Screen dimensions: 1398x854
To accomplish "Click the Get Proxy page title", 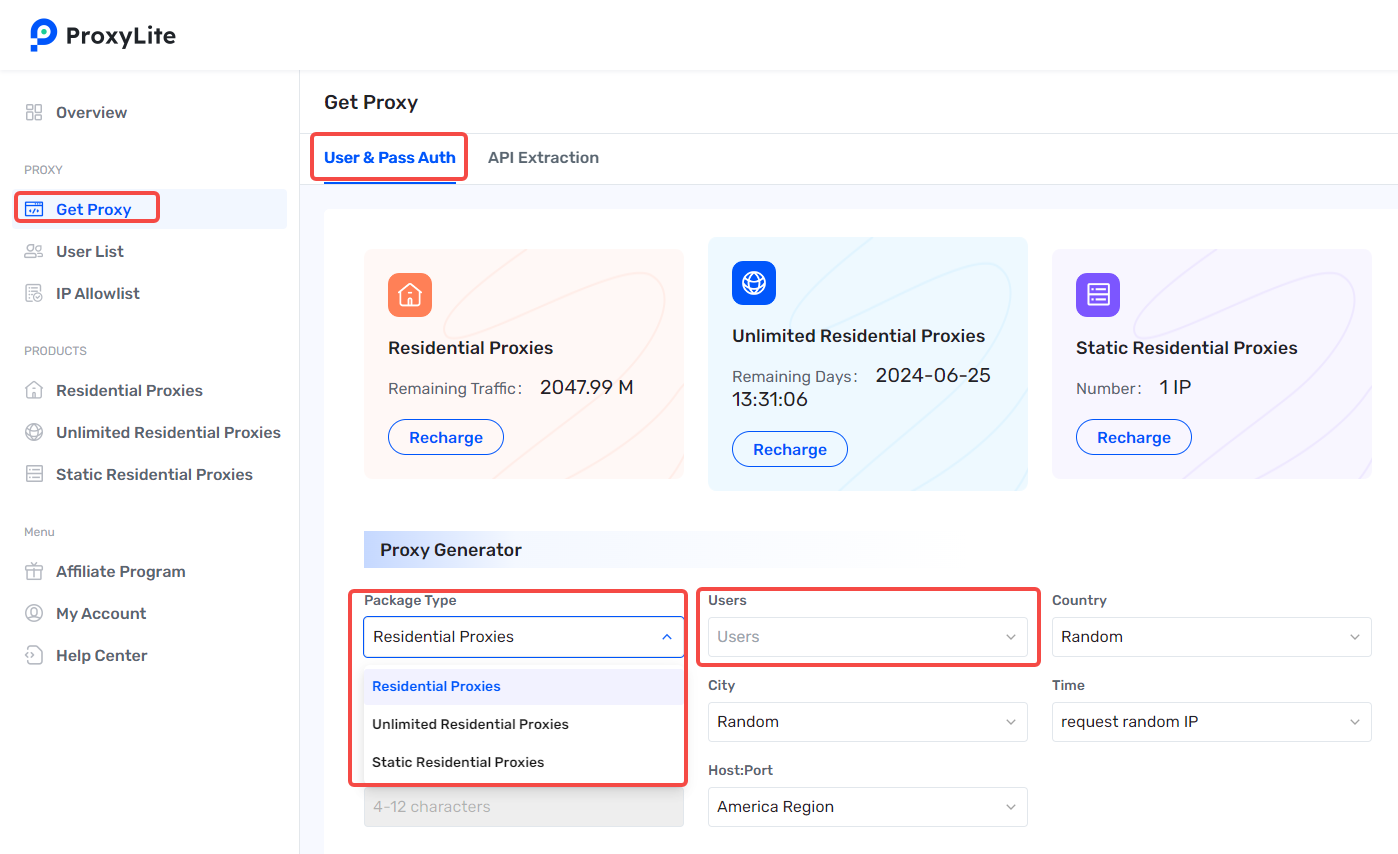I will coord(371,102).
